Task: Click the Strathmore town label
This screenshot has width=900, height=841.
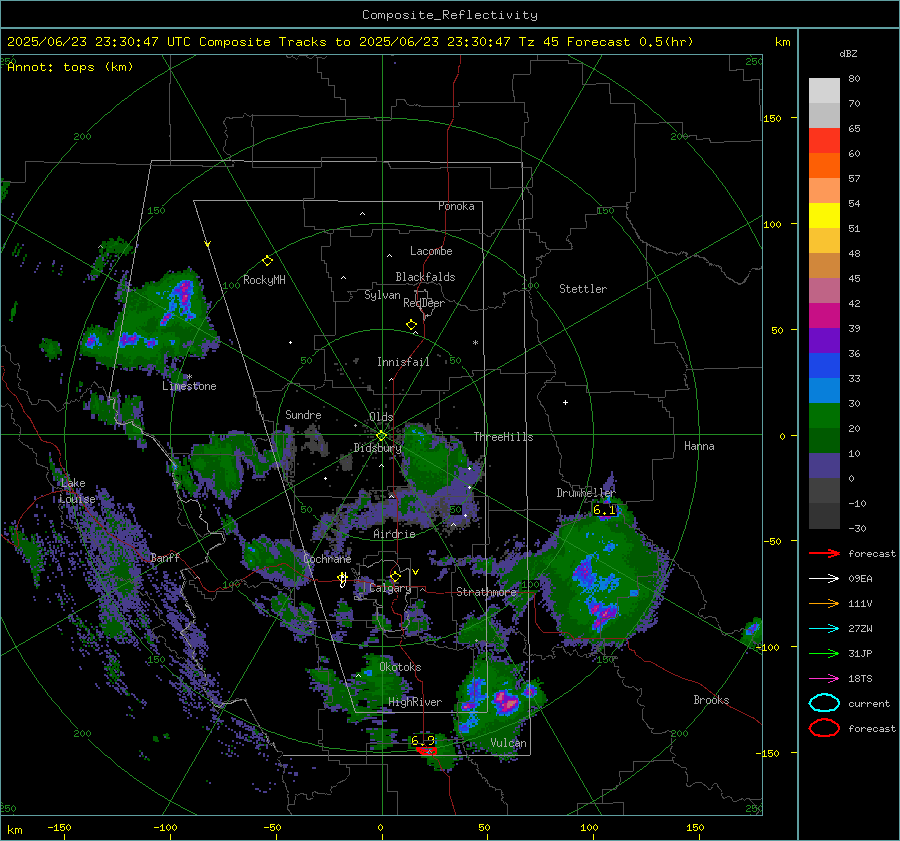Action: tap(486, 592)
